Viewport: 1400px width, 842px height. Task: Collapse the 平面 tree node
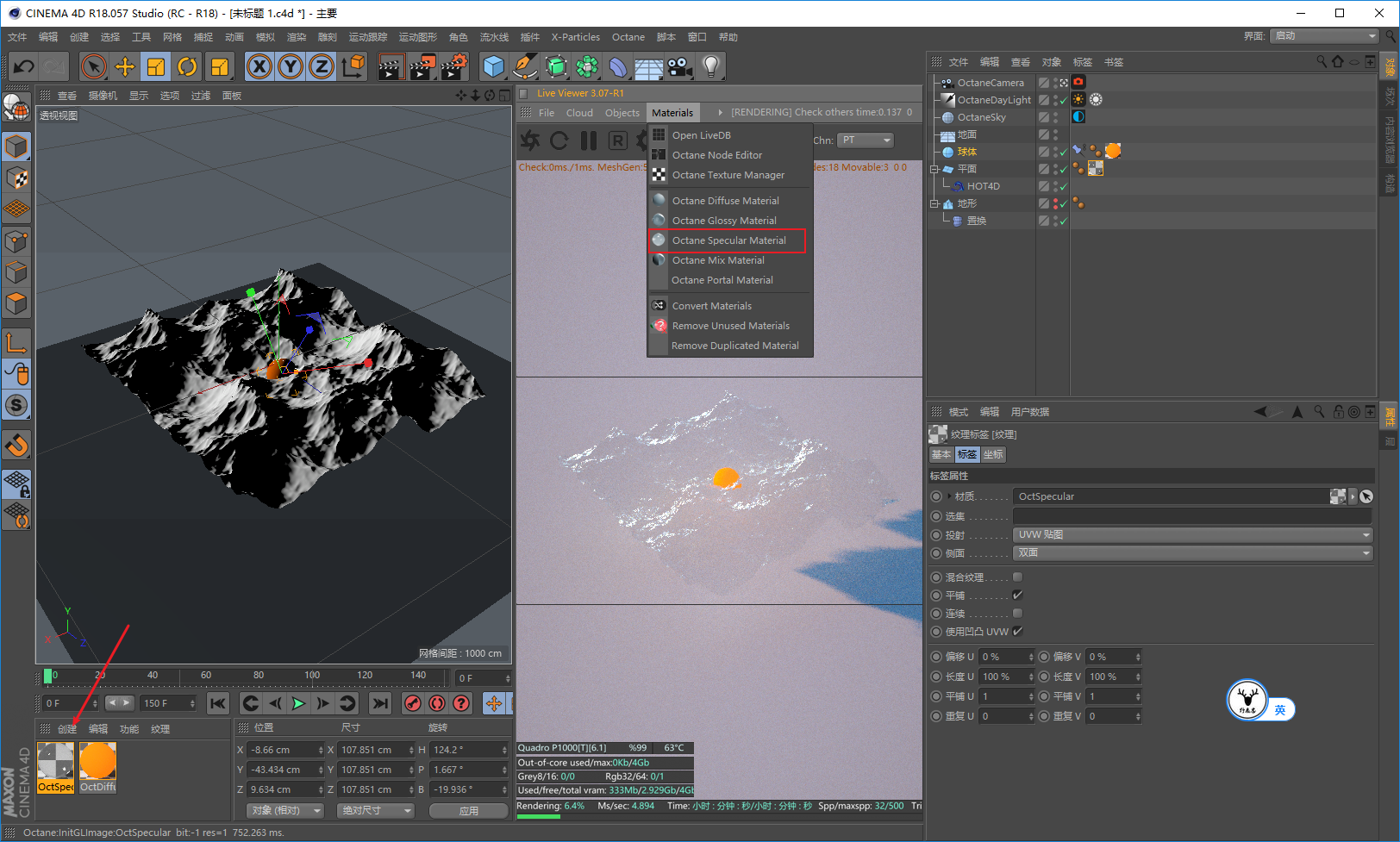(x=934, y=169)
